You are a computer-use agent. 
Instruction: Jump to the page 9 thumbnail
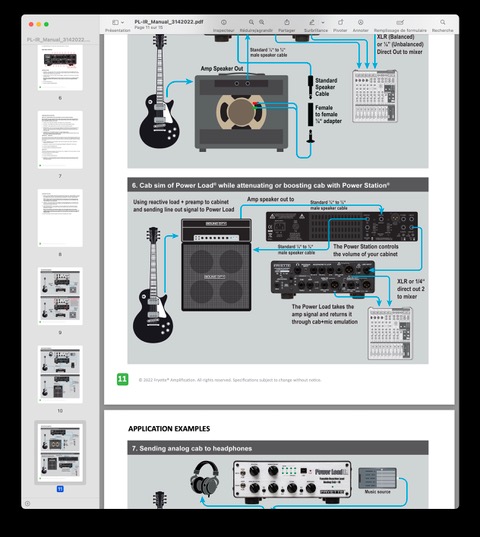[x=60, y=296]
